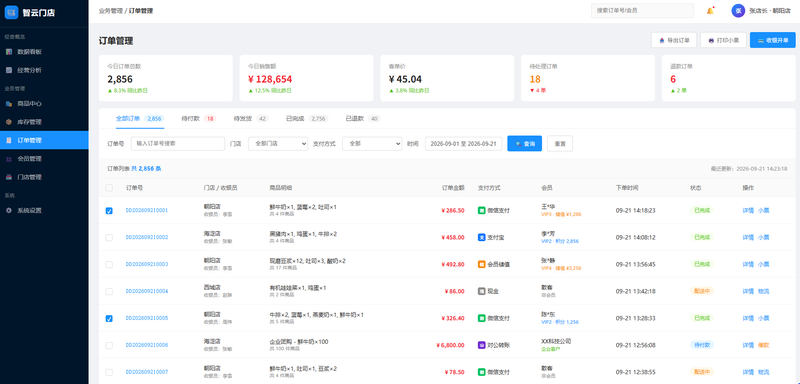Click the user avatar 张 icon
Viewport: 800px width, 384px height.
click(738, 11)
